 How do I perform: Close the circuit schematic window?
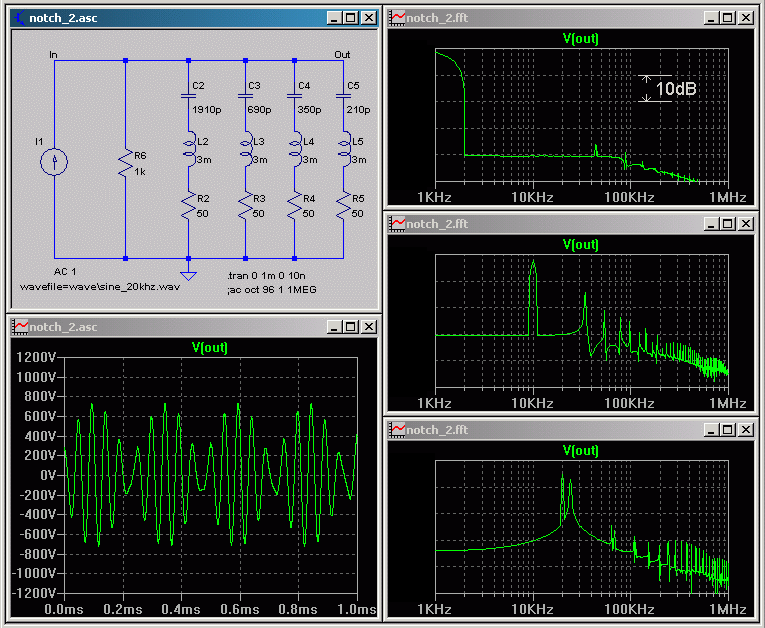pyautogui.click(x=368, y=18)
